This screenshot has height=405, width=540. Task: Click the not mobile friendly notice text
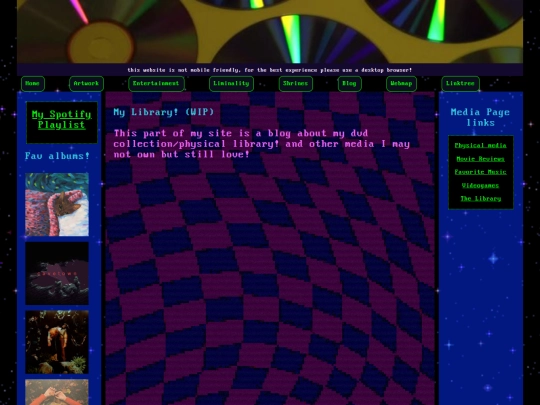coord(270,70)
